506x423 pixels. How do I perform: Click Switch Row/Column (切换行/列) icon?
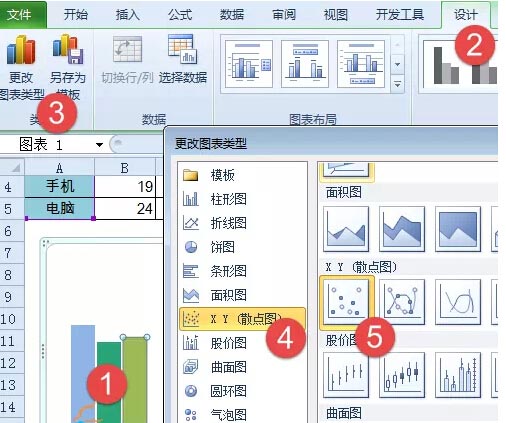[x=127, y=60]
